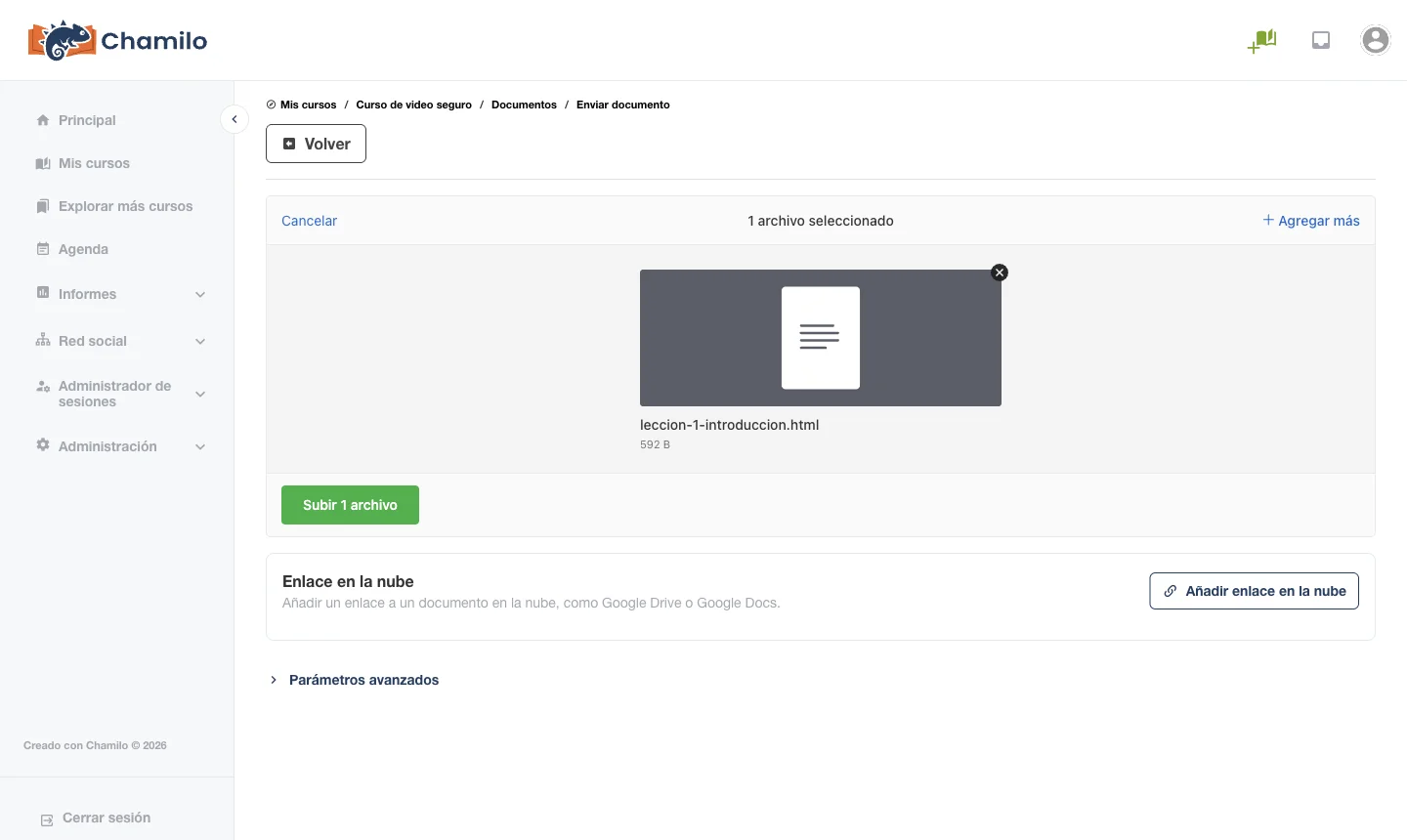Click the document file preview thumbnail

tap(821, 338)
